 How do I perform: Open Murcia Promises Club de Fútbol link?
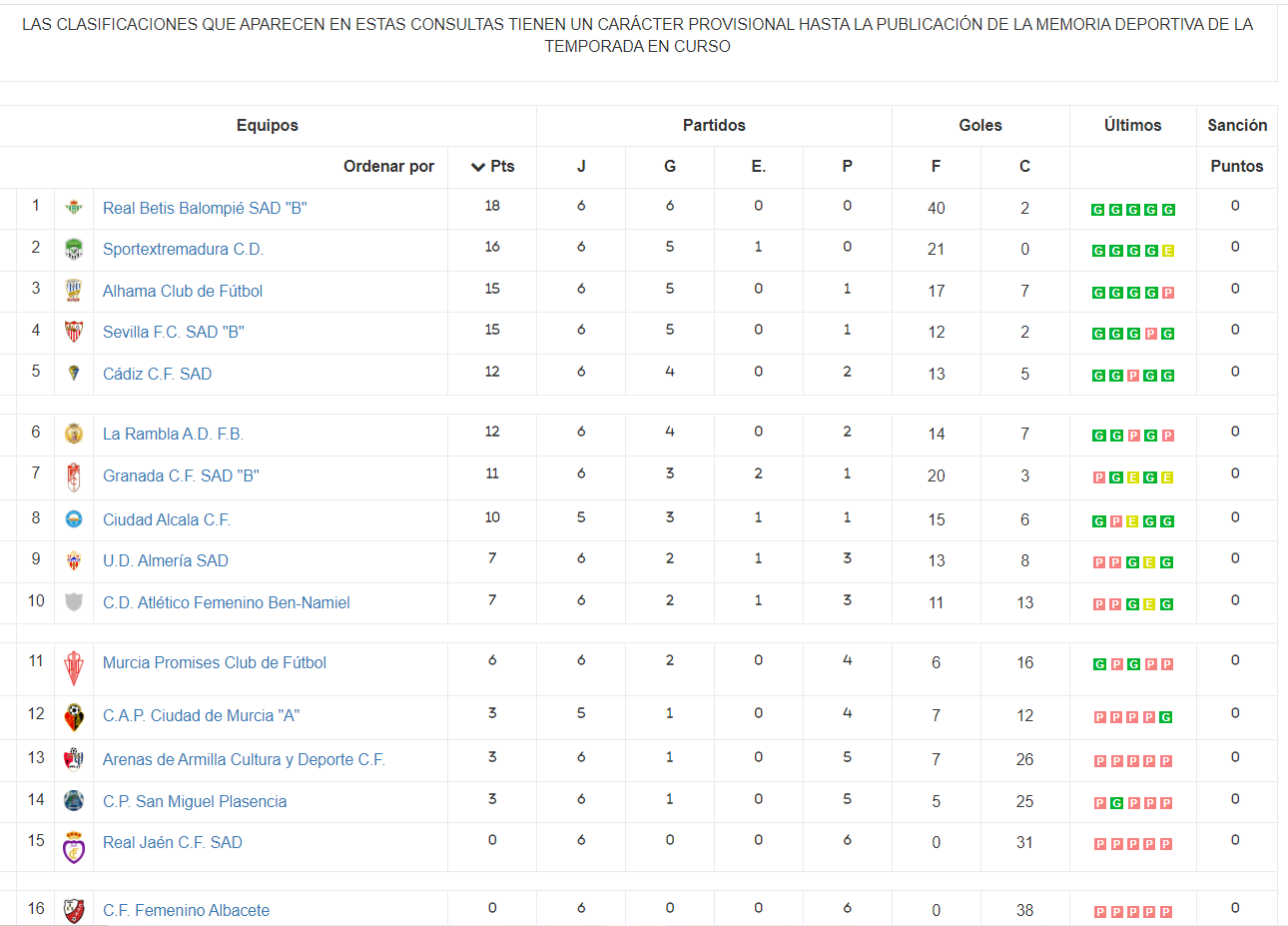[215, 662]
